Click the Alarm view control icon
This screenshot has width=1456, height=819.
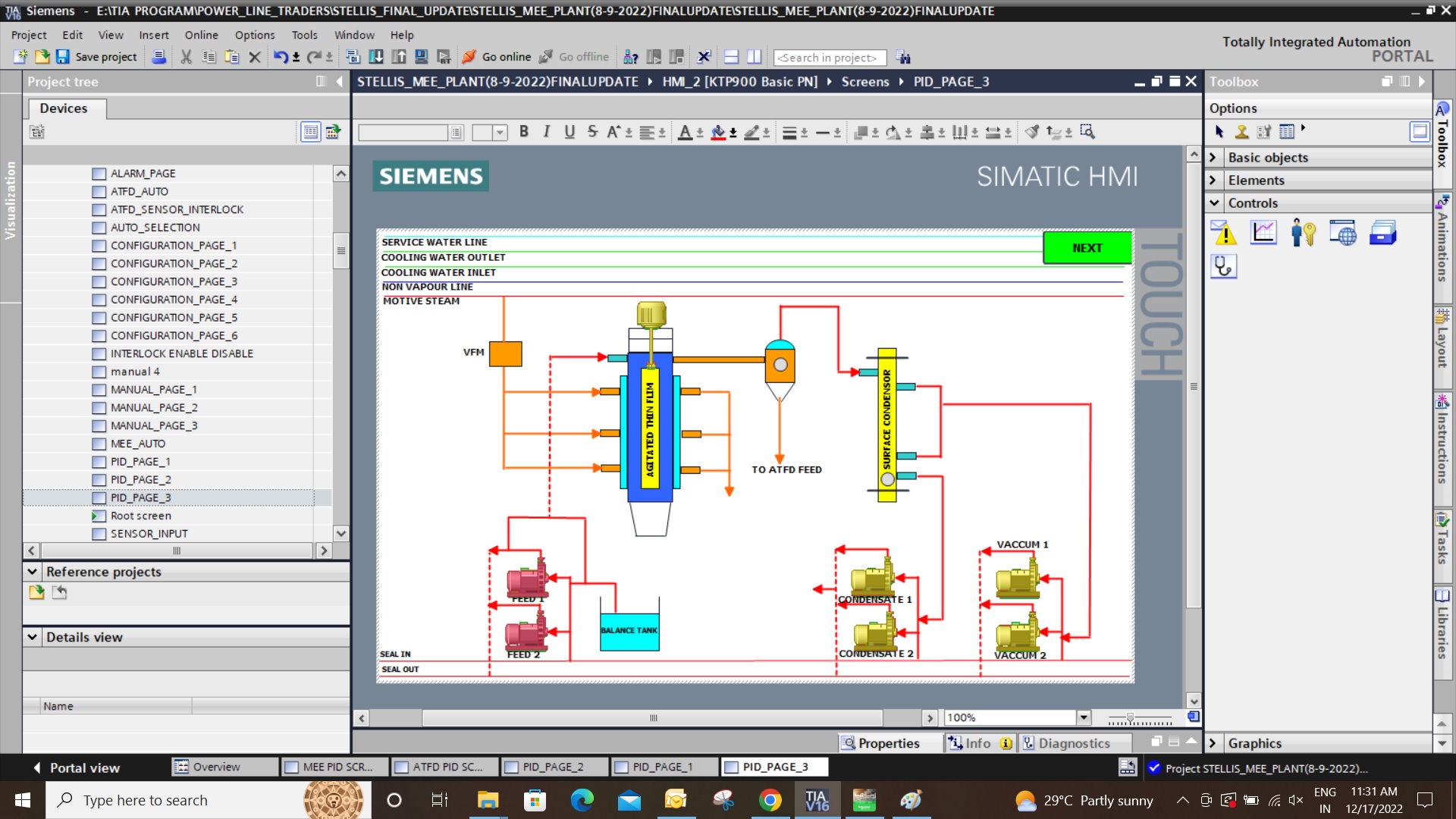click(1224, 233)
